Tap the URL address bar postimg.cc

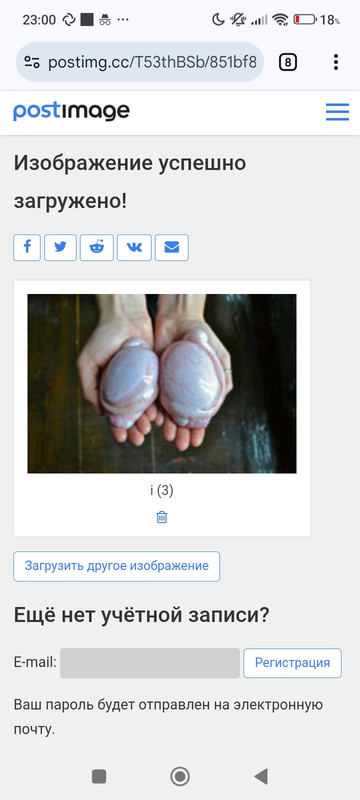coord(152,63)
